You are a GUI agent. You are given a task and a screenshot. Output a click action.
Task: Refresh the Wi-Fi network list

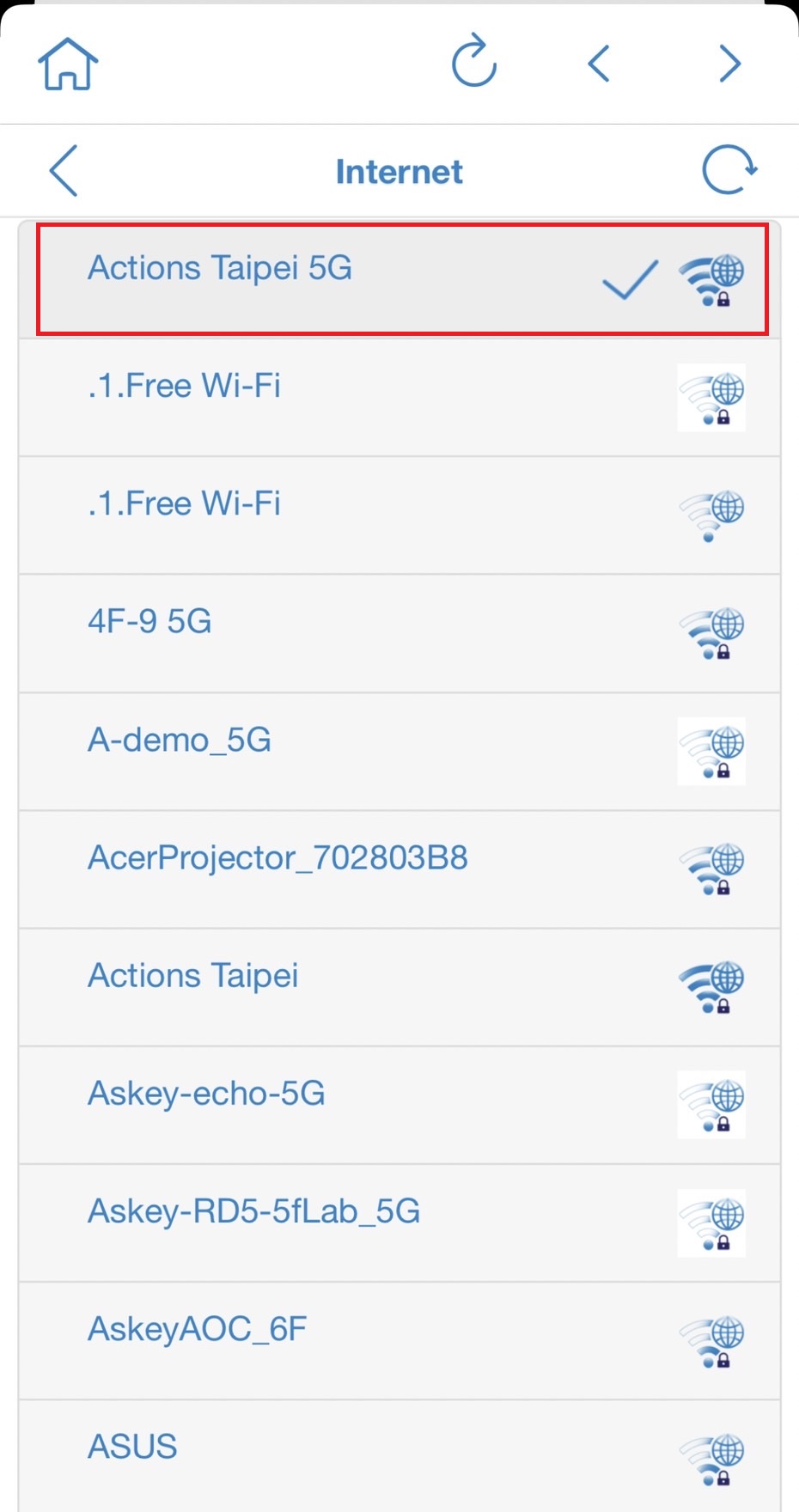click(729, 170)
